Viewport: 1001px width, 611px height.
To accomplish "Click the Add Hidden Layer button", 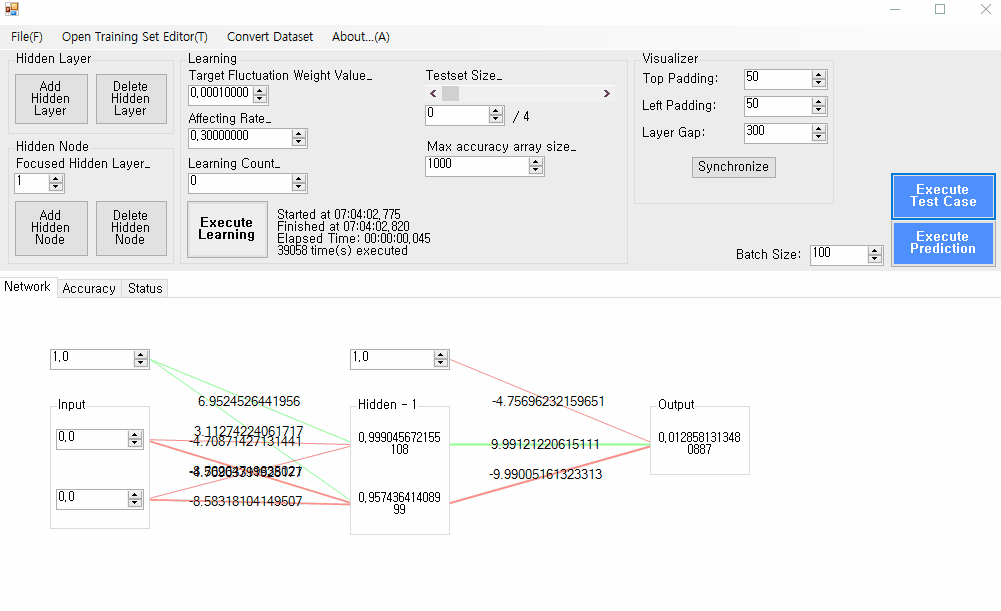I will pos(50,99).
